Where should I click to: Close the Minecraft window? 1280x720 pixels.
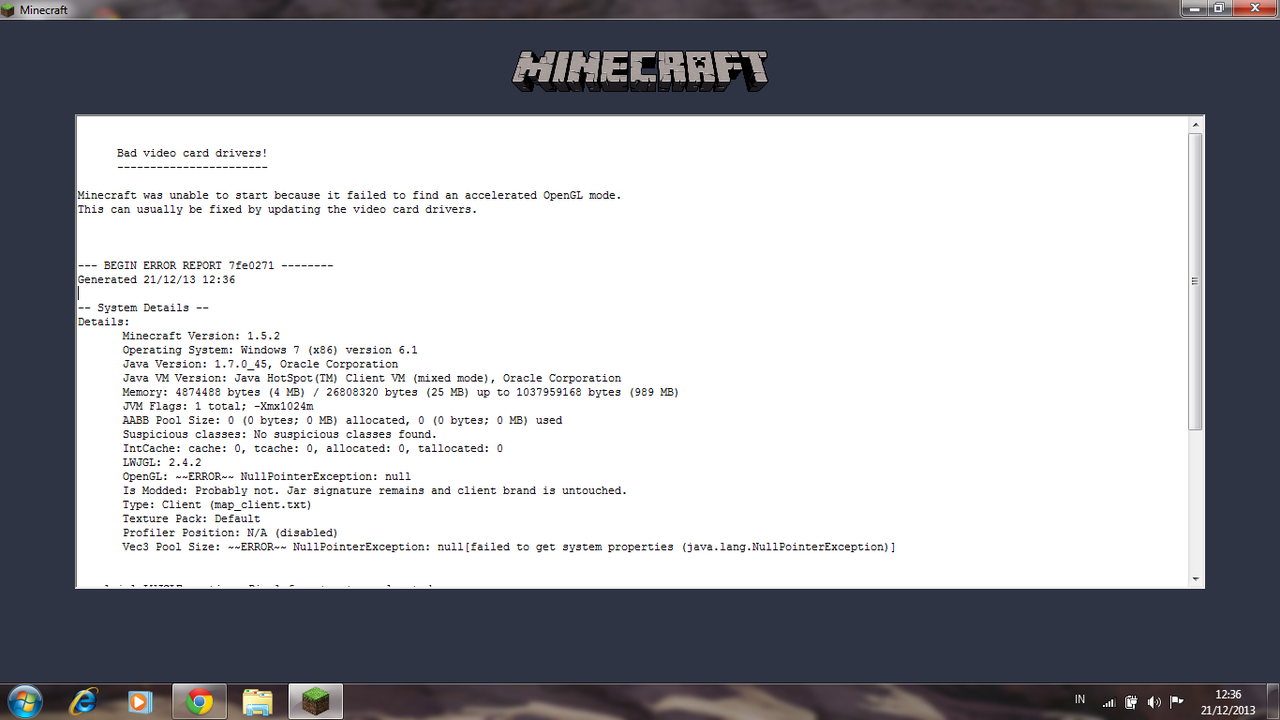(x=1254, y=8)
